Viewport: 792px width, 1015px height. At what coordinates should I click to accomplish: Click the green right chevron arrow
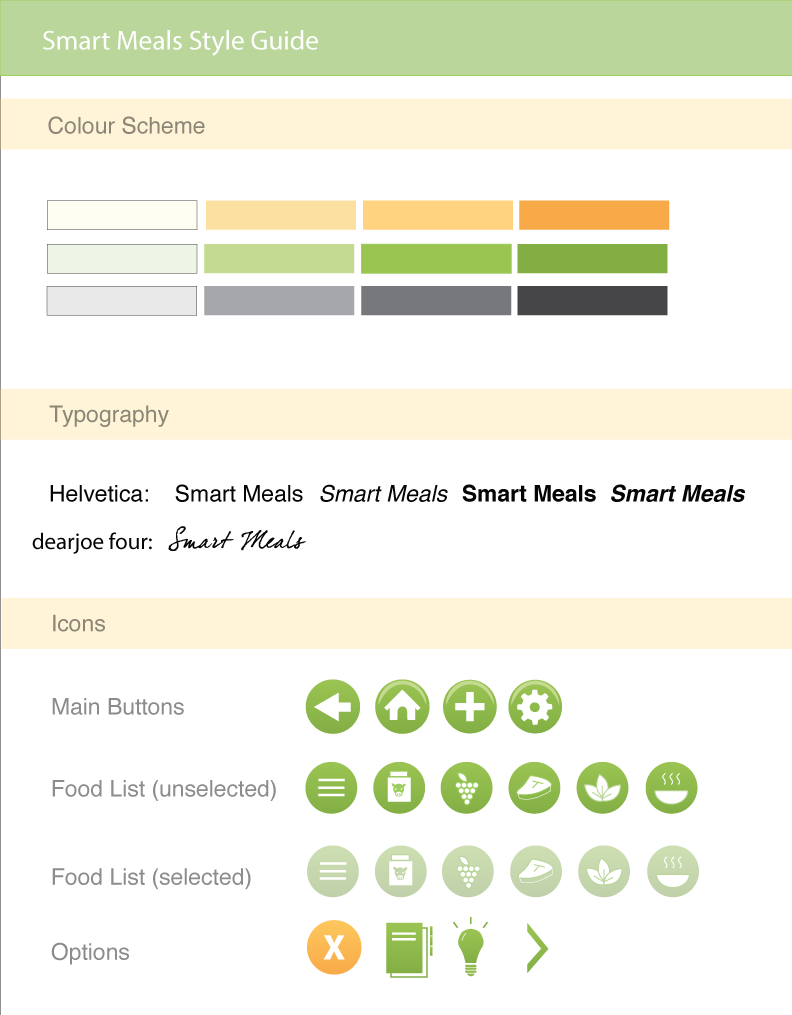coord(538,948)
